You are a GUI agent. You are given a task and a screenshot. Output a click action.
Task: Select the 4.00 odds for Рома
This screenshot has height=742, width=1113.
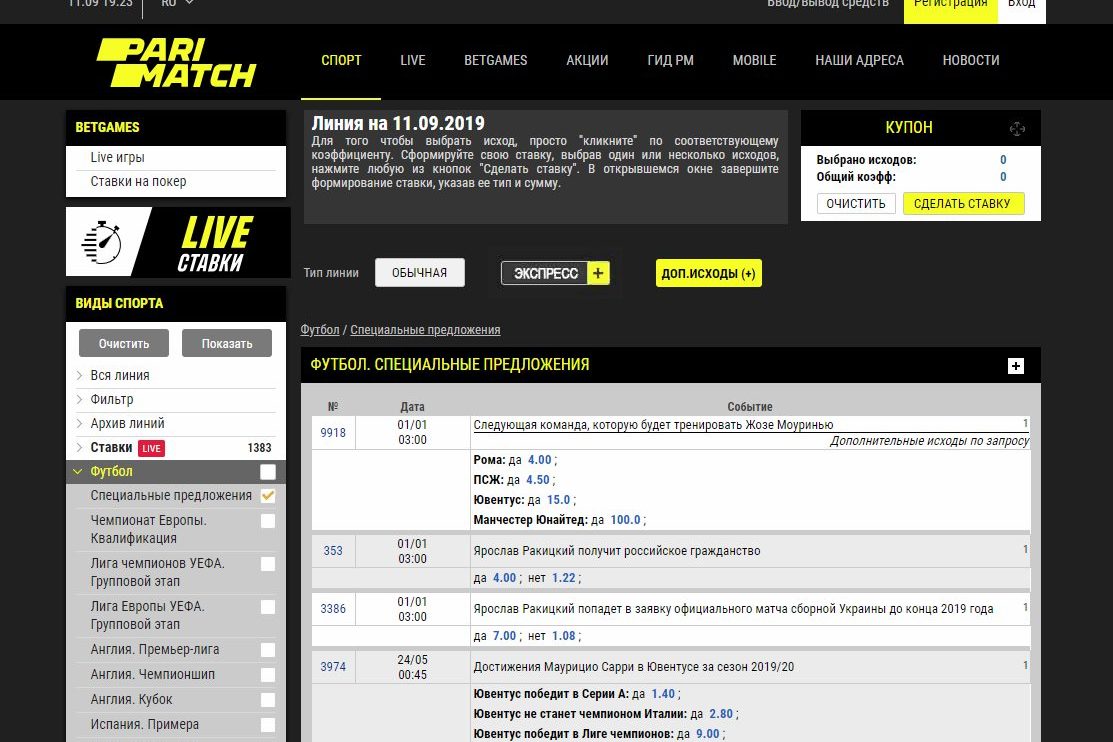coord(539,460)
